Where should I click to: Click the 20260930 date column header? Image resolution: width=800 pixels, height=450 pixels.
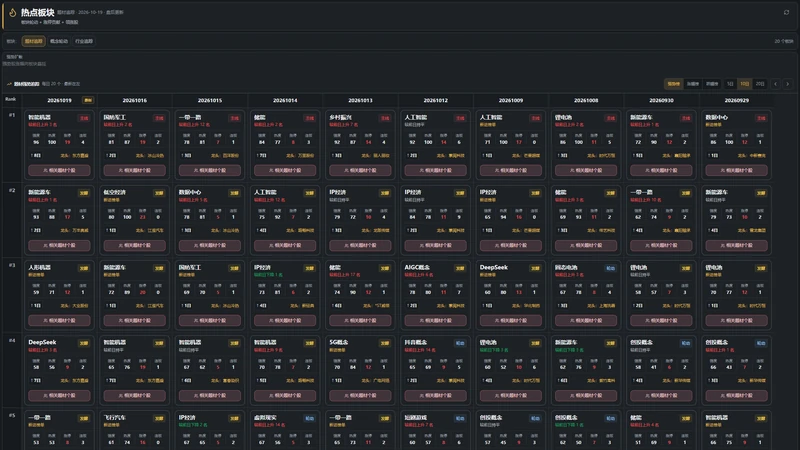click(661, 101)
